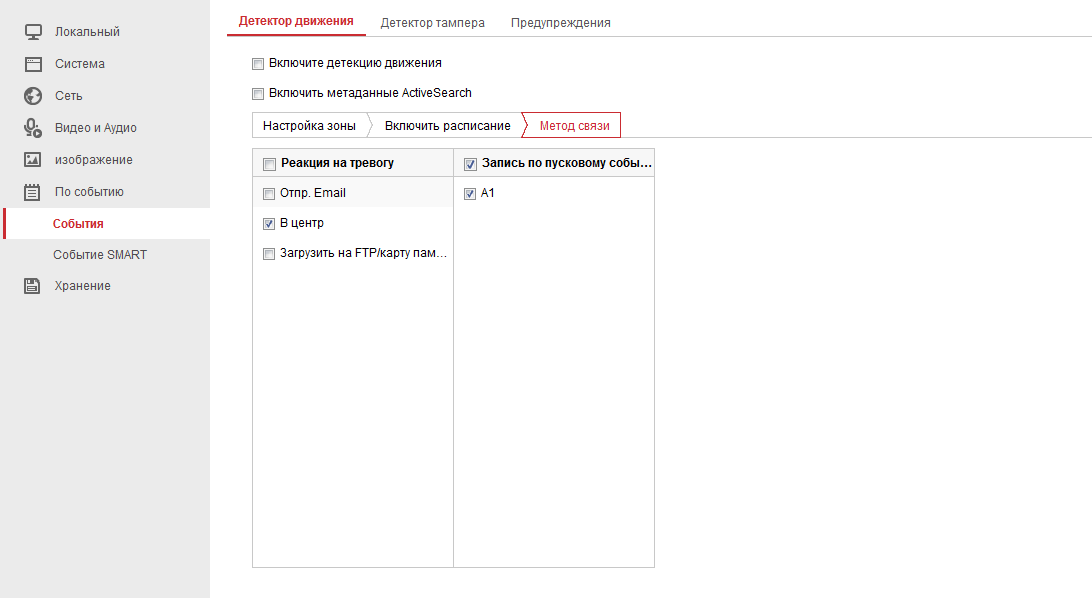The width and height of the screenshot is (1092, 598).
Task: Go to the Настройка зоны step
Action: 310,125
